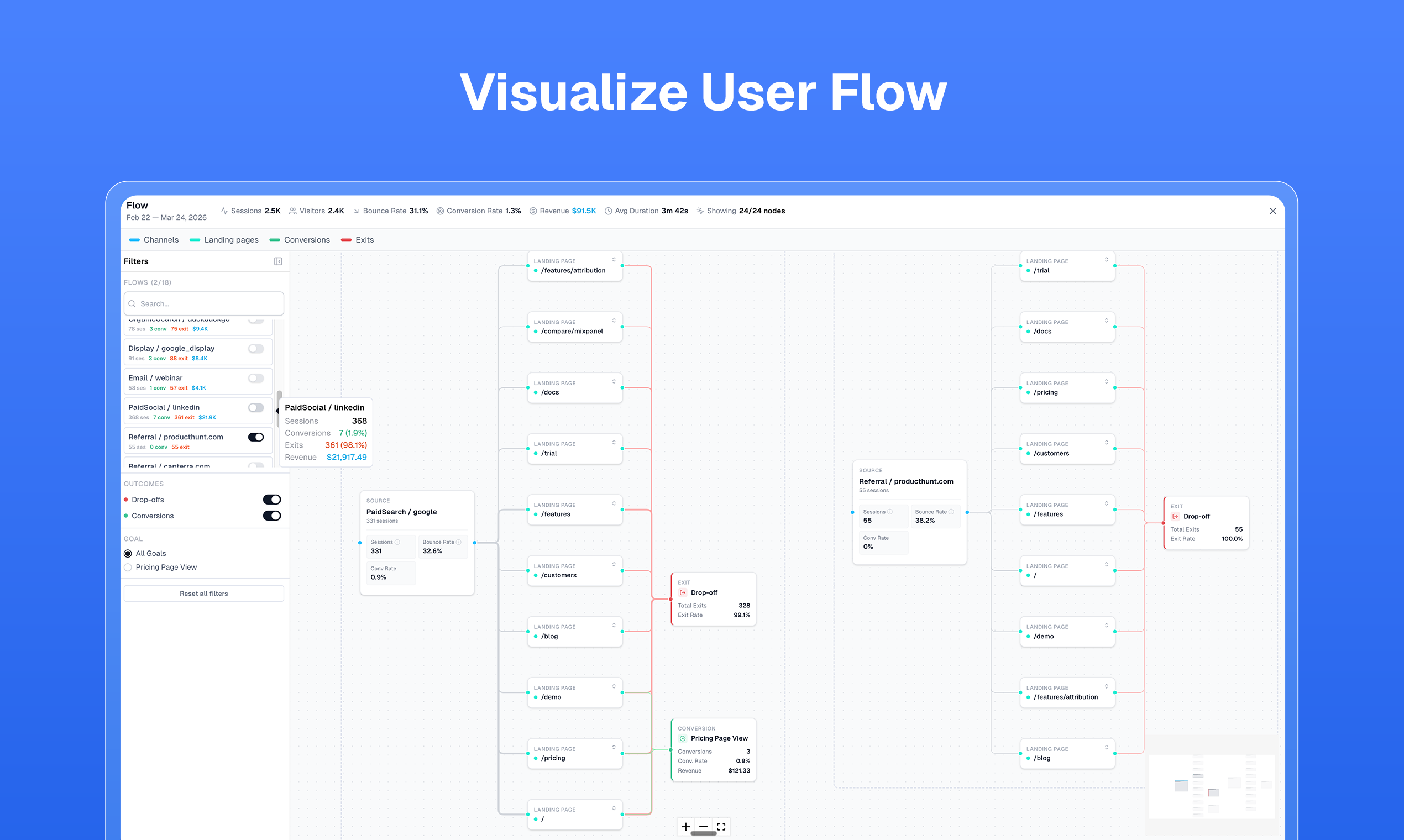Select the Pricing Page View goal radio
Screen dimensions: 1404x840
pos(128,567)
